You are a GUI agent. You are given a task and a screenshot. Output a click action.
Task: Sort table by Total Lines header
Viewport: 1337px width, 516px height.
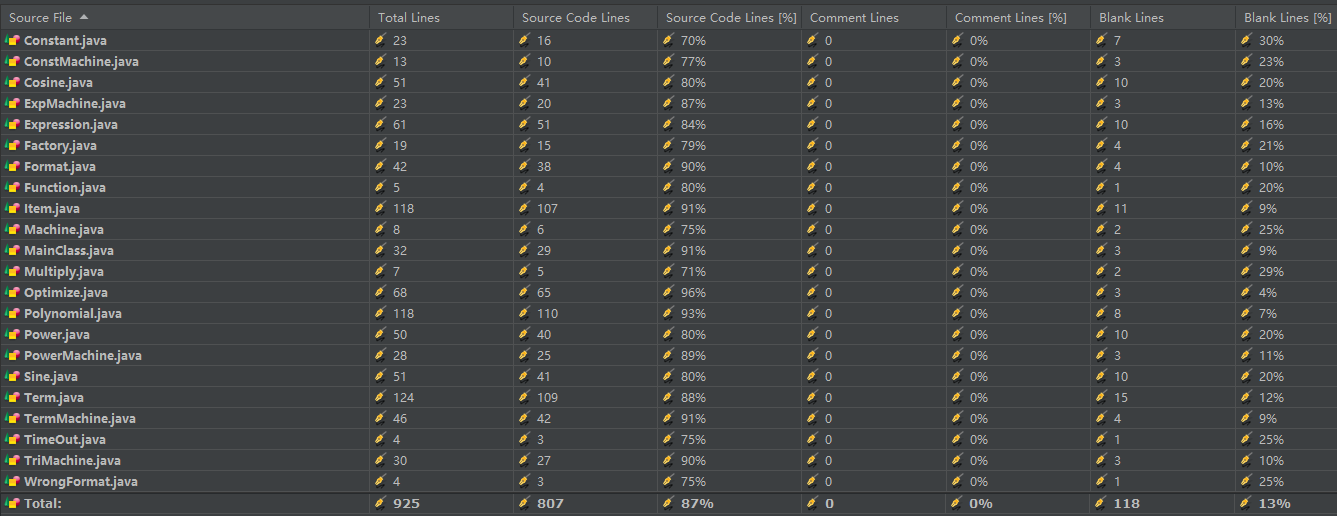point(408,17)
